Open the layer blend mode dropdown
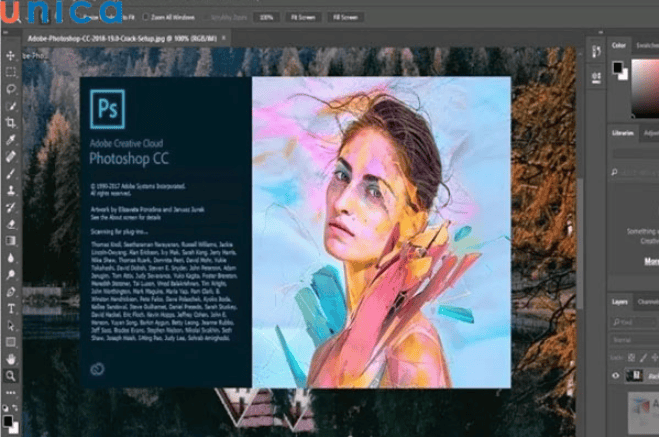Viewport: 659px width, 437px height. 632,340
